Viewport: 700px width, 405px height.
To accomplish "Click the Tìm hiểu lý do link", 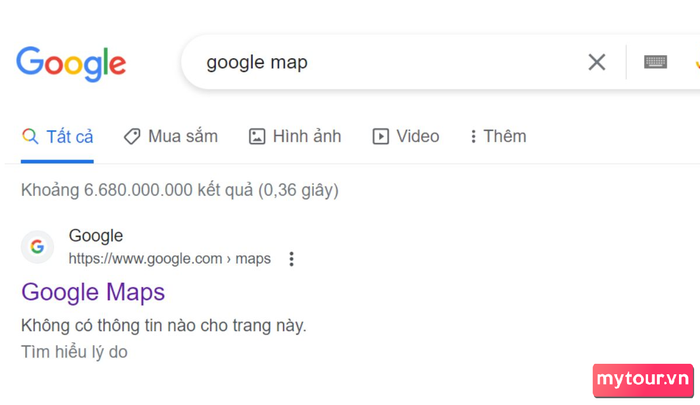I will tap(74, 352).
